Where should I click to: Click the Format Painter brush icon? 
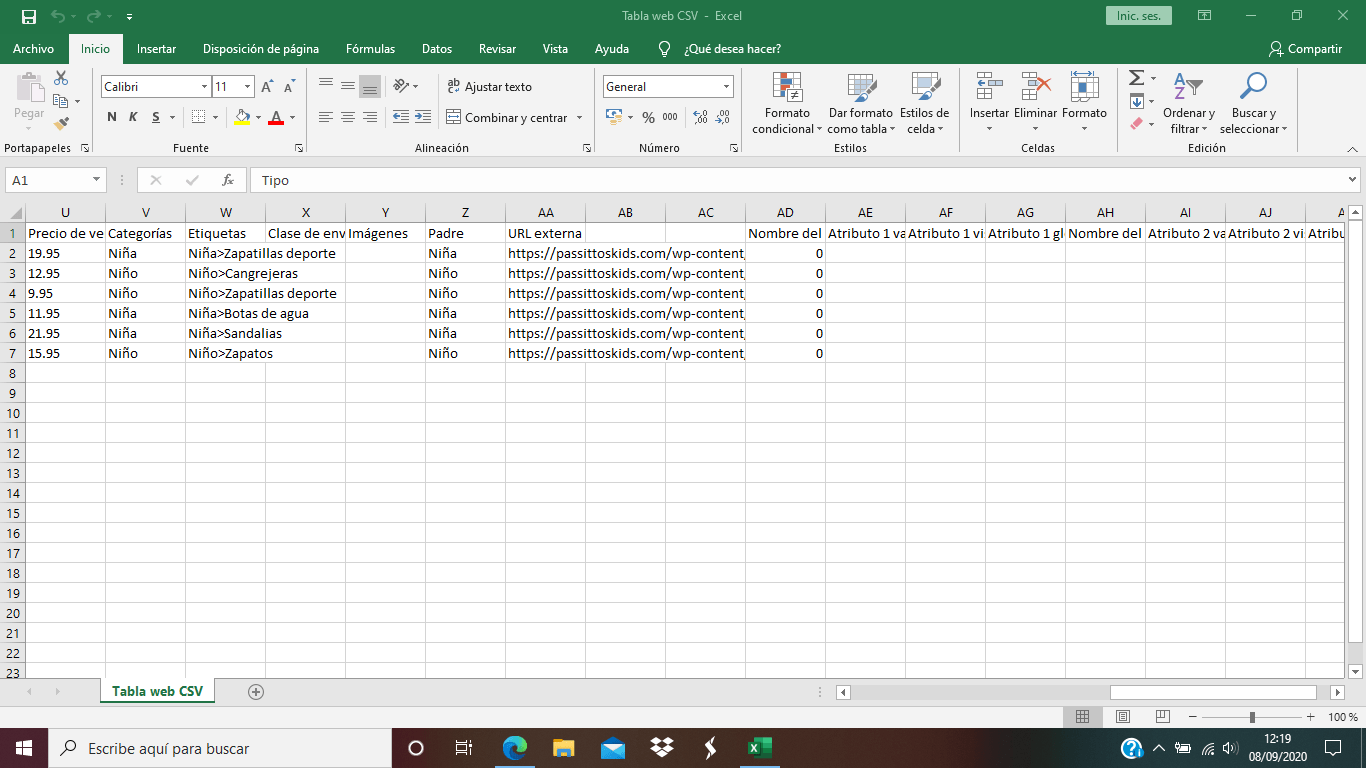coord(61,124)
